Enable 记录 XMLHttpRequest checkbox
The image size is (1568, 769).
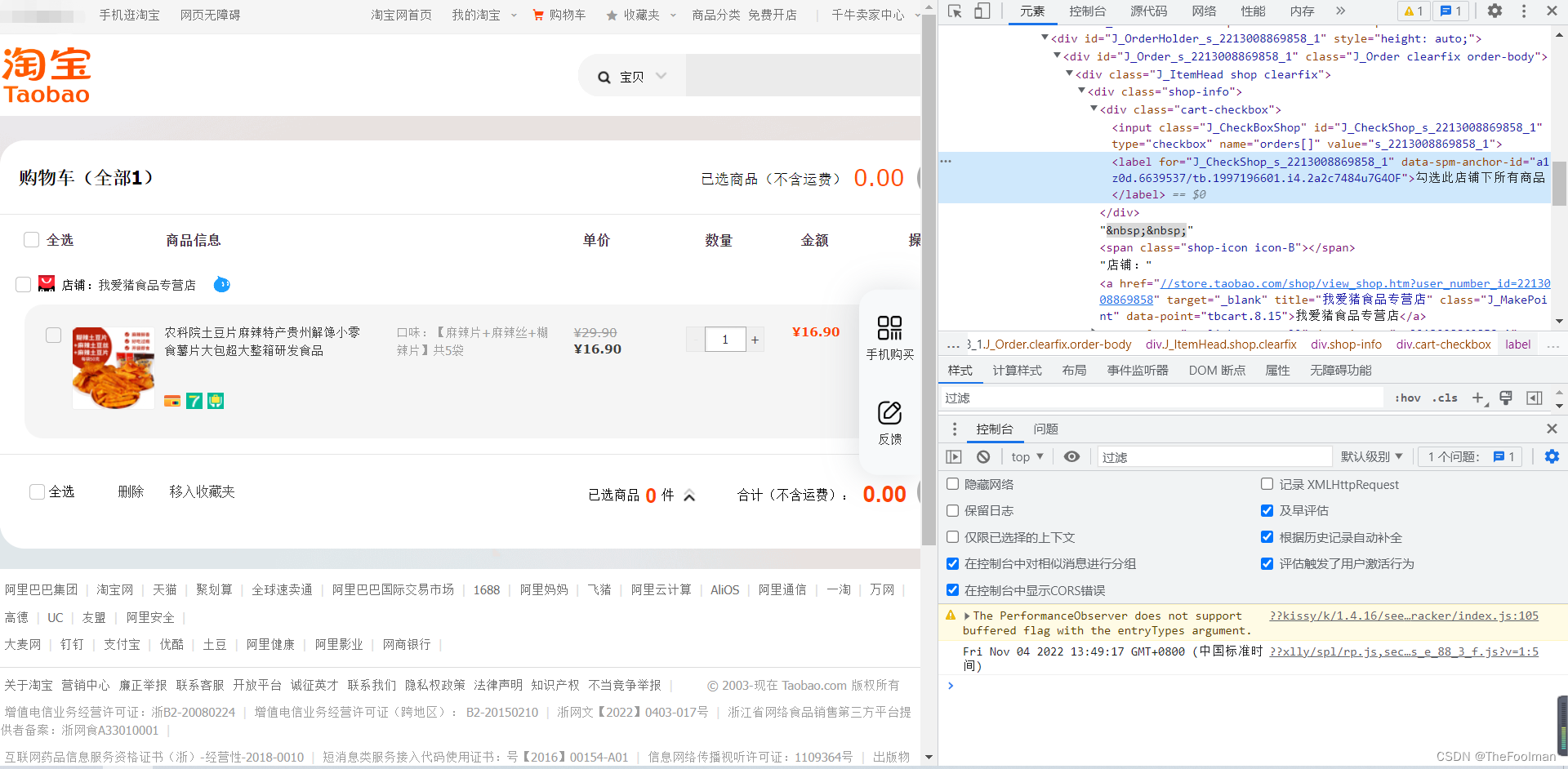coord(1267,484)
